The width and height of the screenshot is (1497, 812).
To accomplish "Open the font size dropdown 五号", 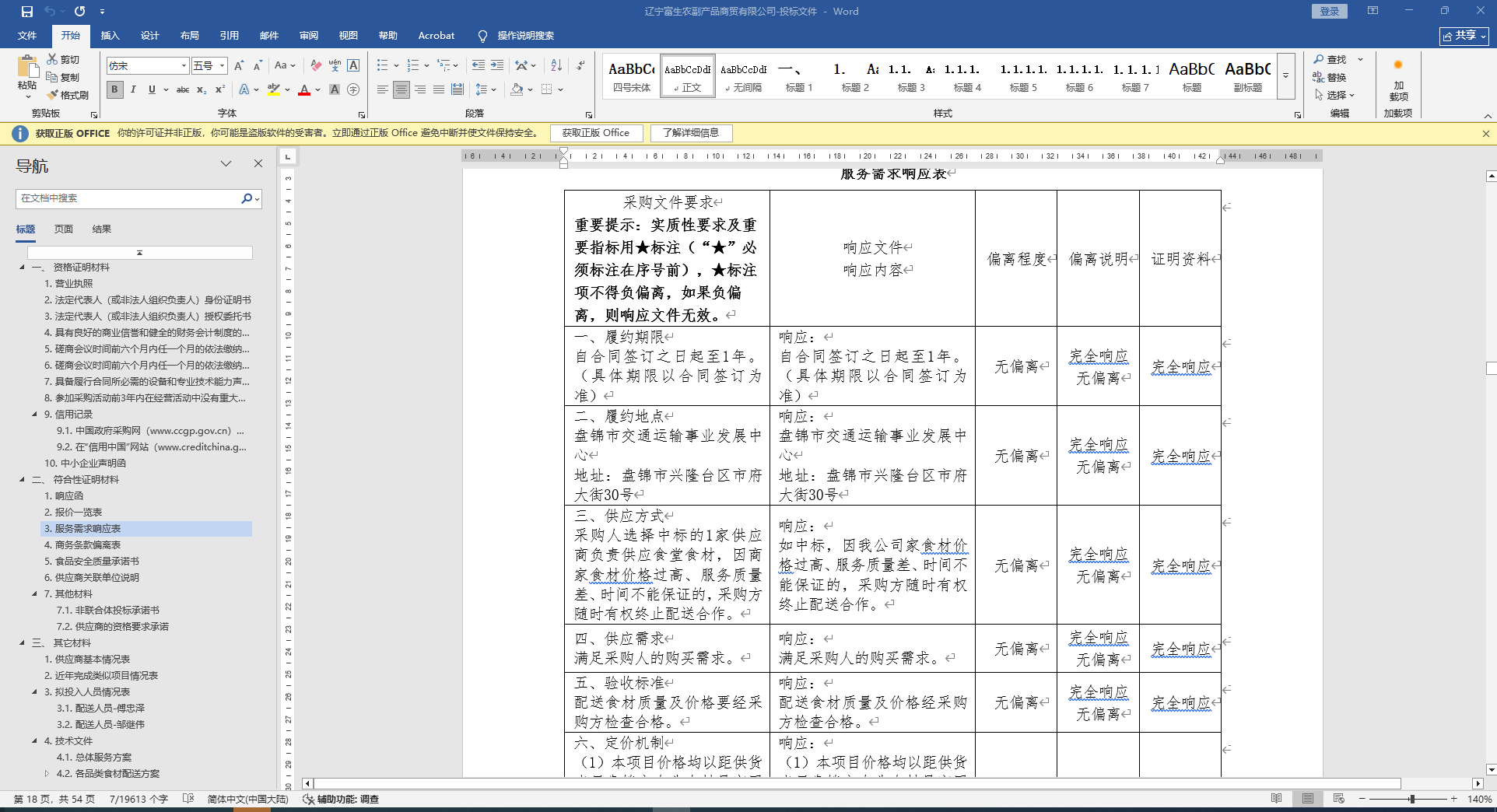I will pyautogui.click(x=222, y=66).
